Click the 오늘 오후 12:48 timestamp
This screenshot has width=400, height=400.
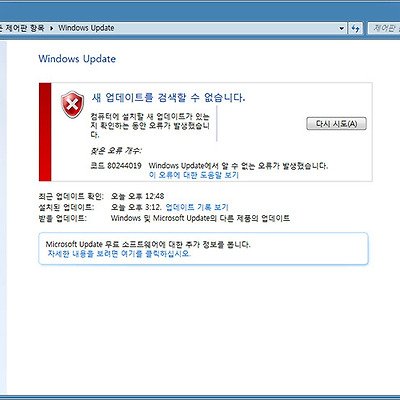tap(137, 196)
